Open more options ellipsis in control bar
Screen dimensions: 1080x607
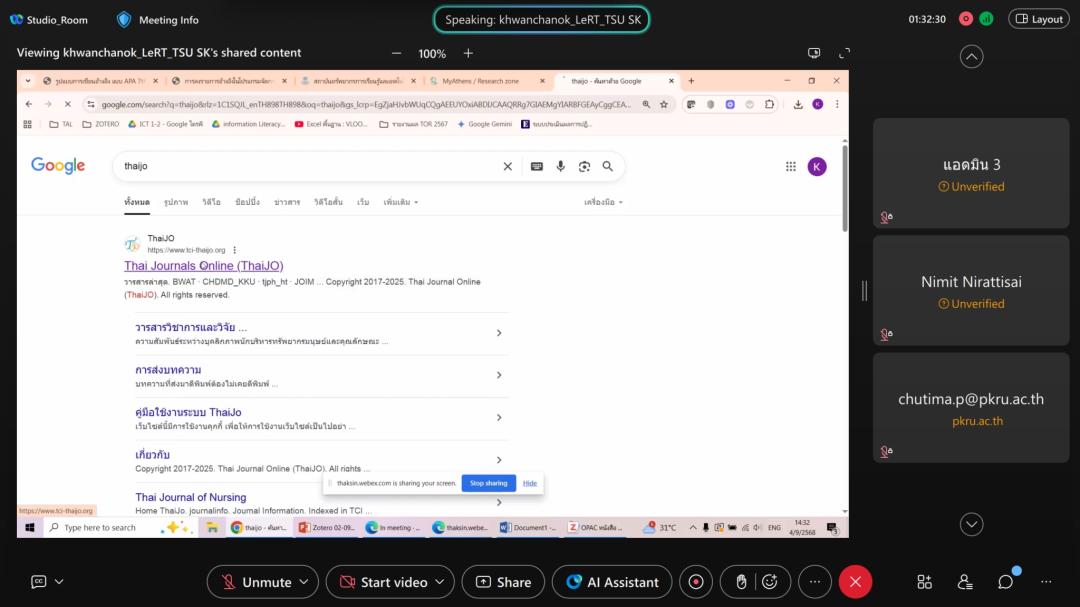click(815, 582)
